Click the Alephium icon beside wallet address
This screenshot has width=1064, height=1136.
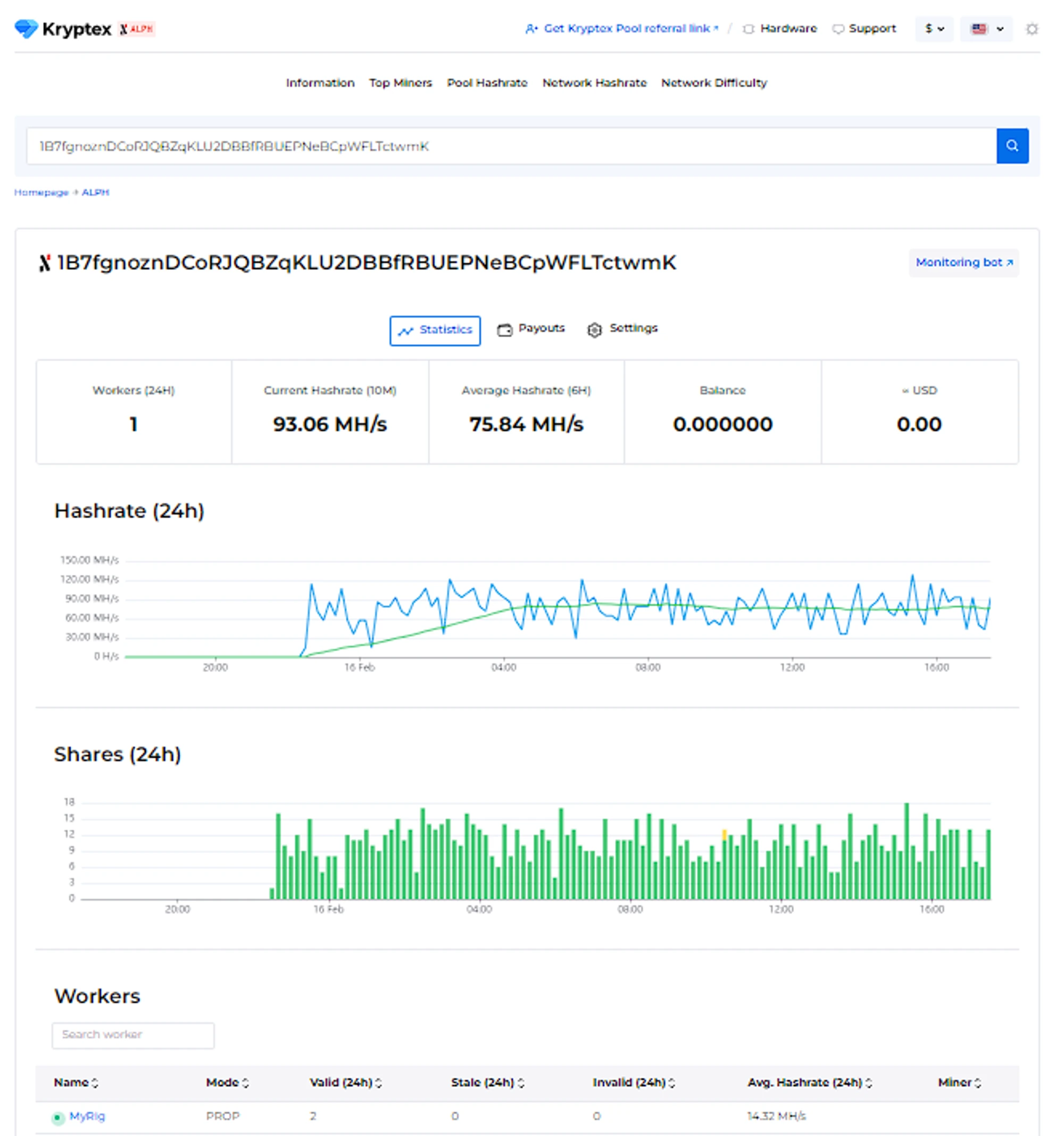point(45,263)
